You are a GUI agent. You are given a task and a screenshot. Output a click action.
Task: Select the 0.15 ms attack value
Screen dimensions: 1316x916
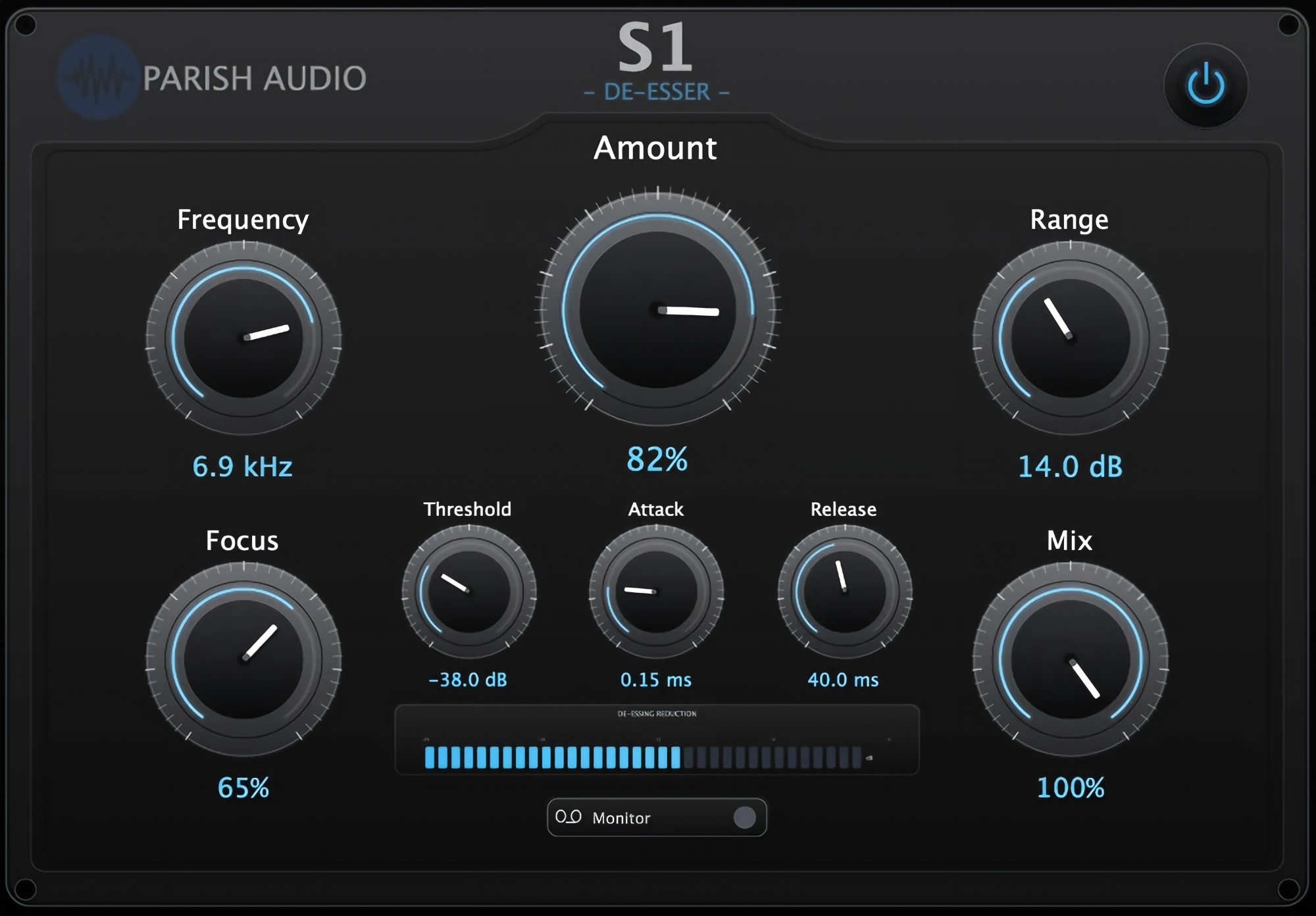click(x=656, y=680)
